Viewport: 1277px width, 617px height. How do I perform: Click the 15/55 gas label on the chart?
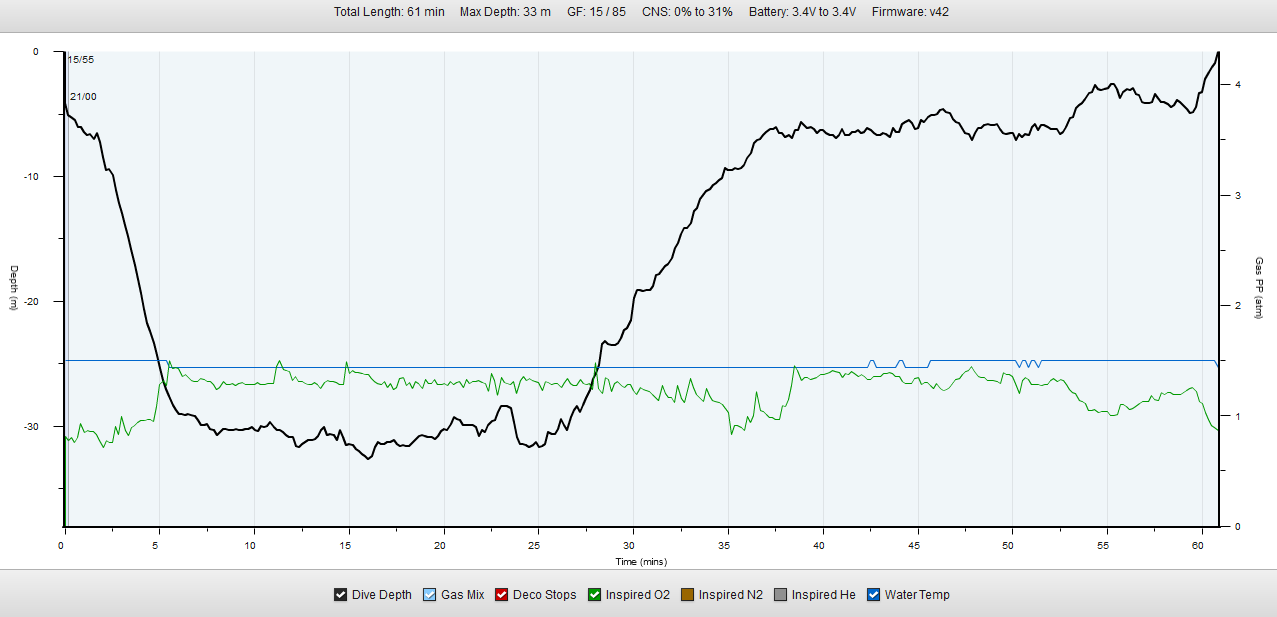click(x=81, y=60)
